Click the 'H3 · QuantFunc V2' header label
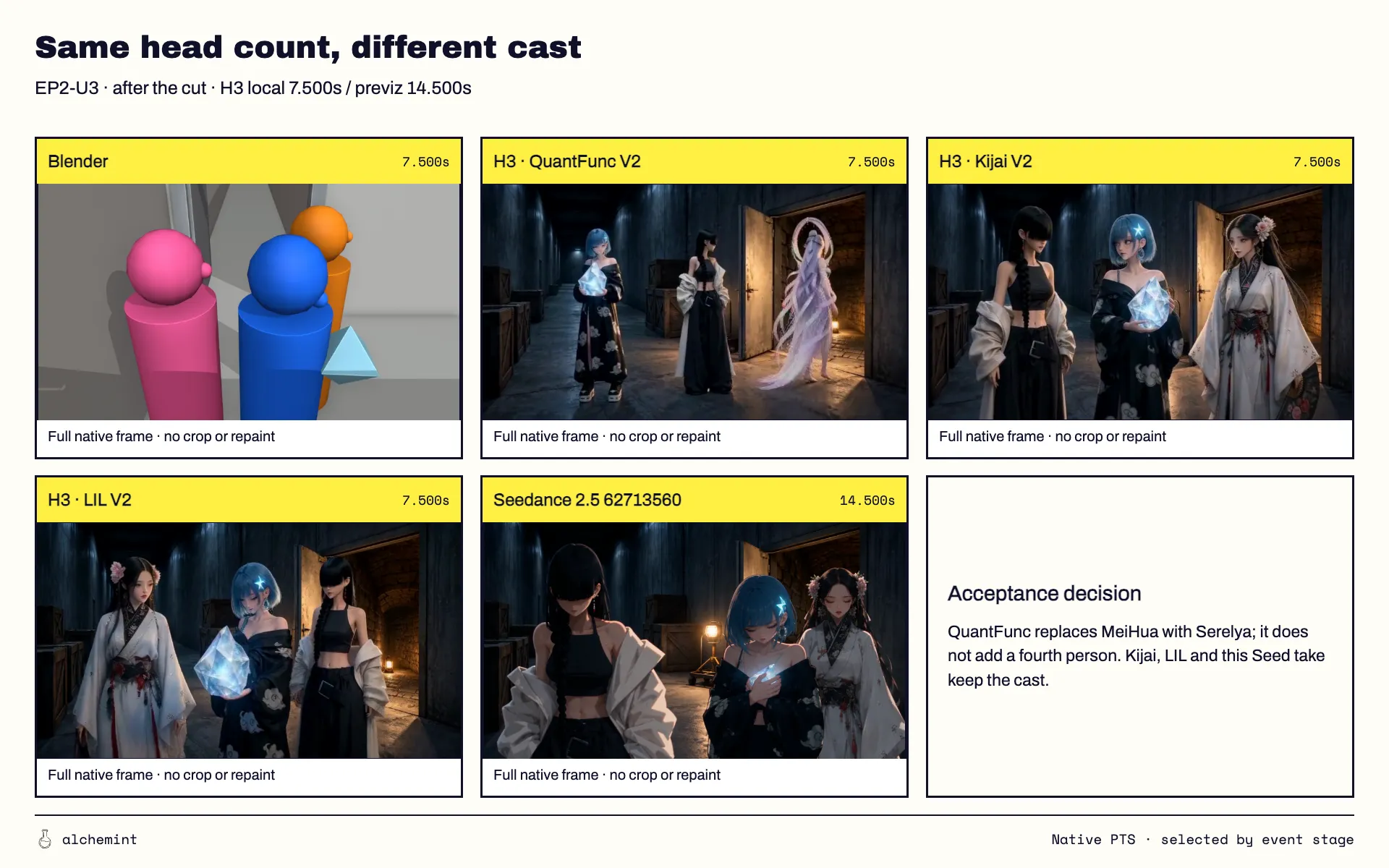This screenshot has width=1389, height=868. point(567,161)
